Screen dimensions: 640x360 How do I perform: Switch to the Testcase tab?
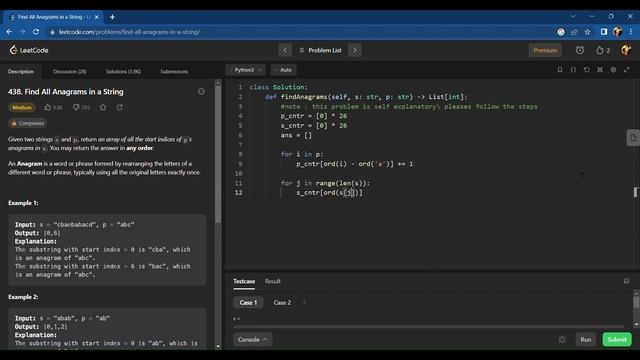pos(244,281)
